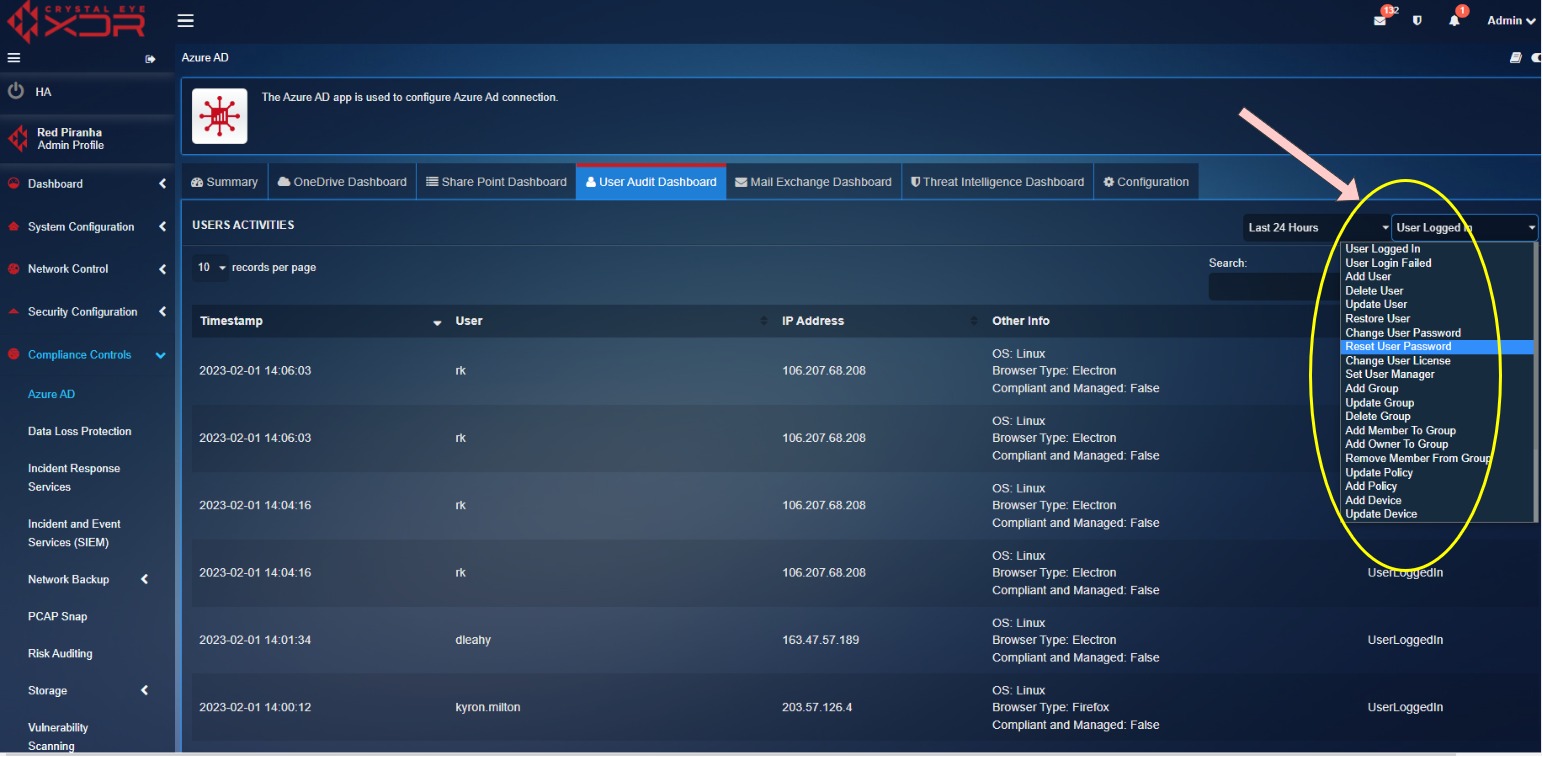The height and width of the screenshot is (757, 1543).
Task: Open the Last 24 Hours dropdown
Action: [1317, 228]
